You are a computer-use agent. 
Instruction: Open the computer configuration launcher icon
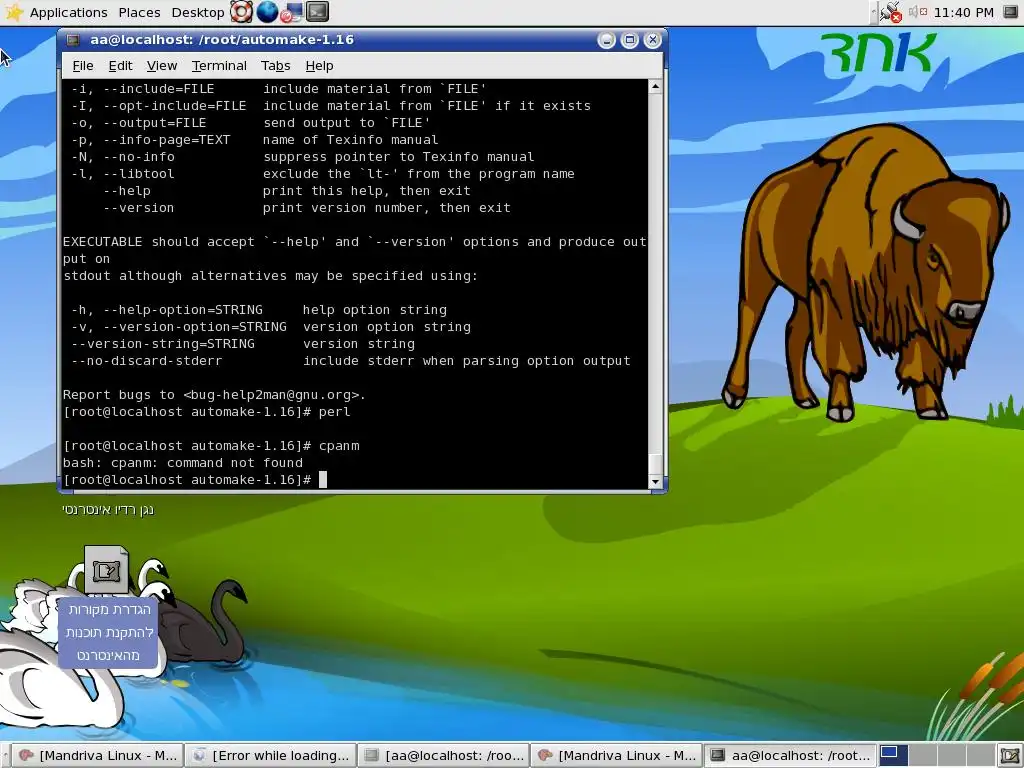291,12
